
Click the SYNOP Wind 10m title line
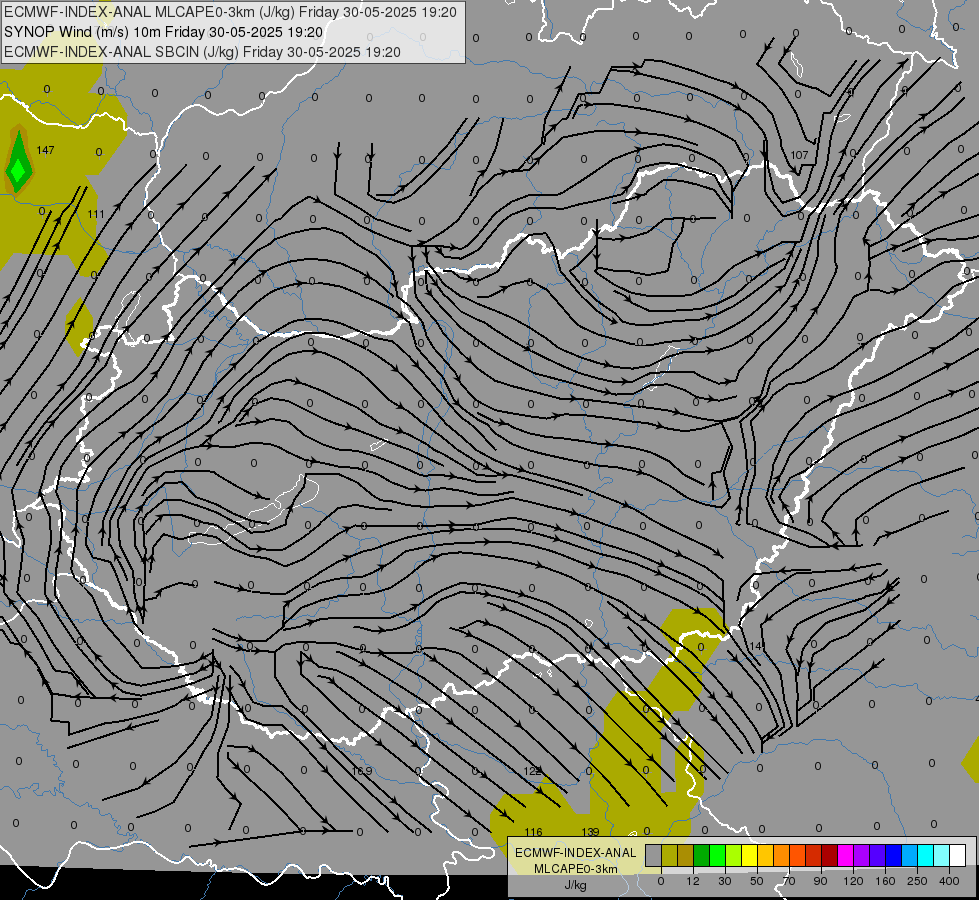[164, 32]
